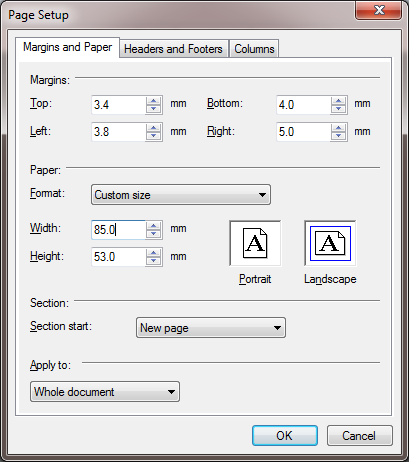Switch to the Columns tab
Viewport: 409px width, 462px height.
coord(254,49)
